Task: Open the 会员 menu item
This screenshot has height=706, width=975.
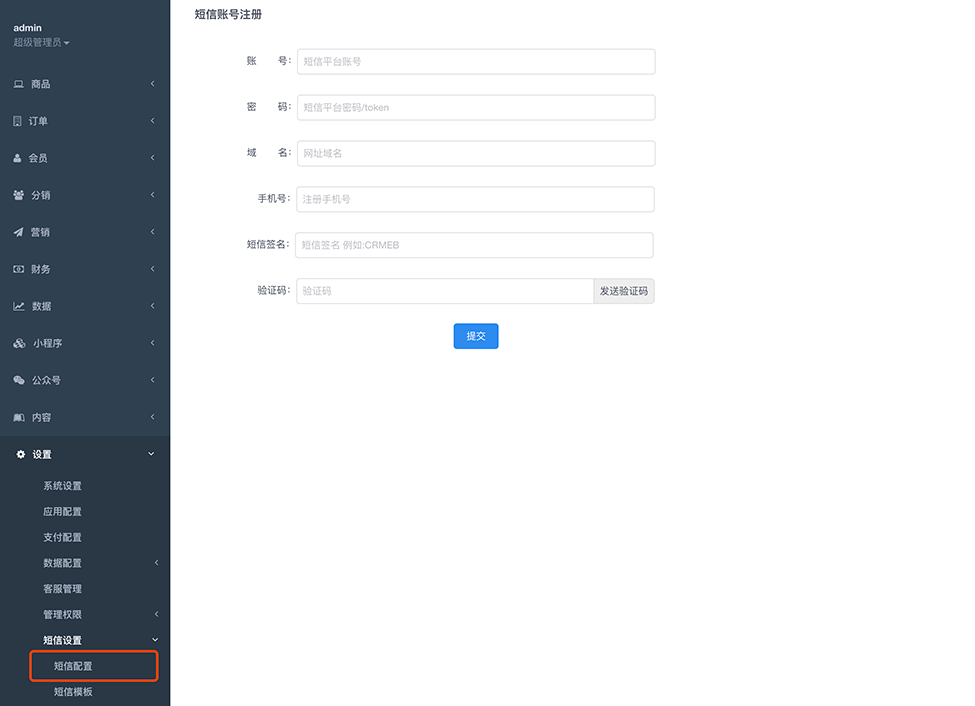Action: click(x=85, y=158)
